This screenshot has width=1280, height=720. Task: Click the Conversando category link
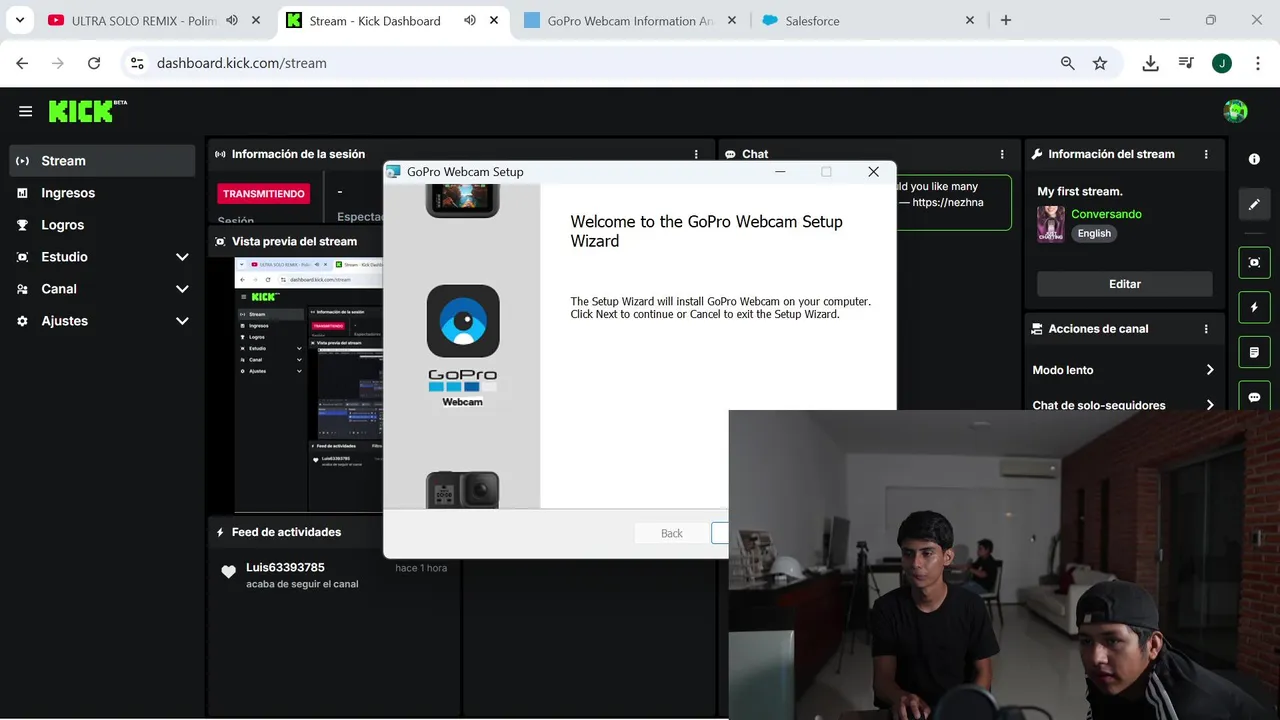1106,214
